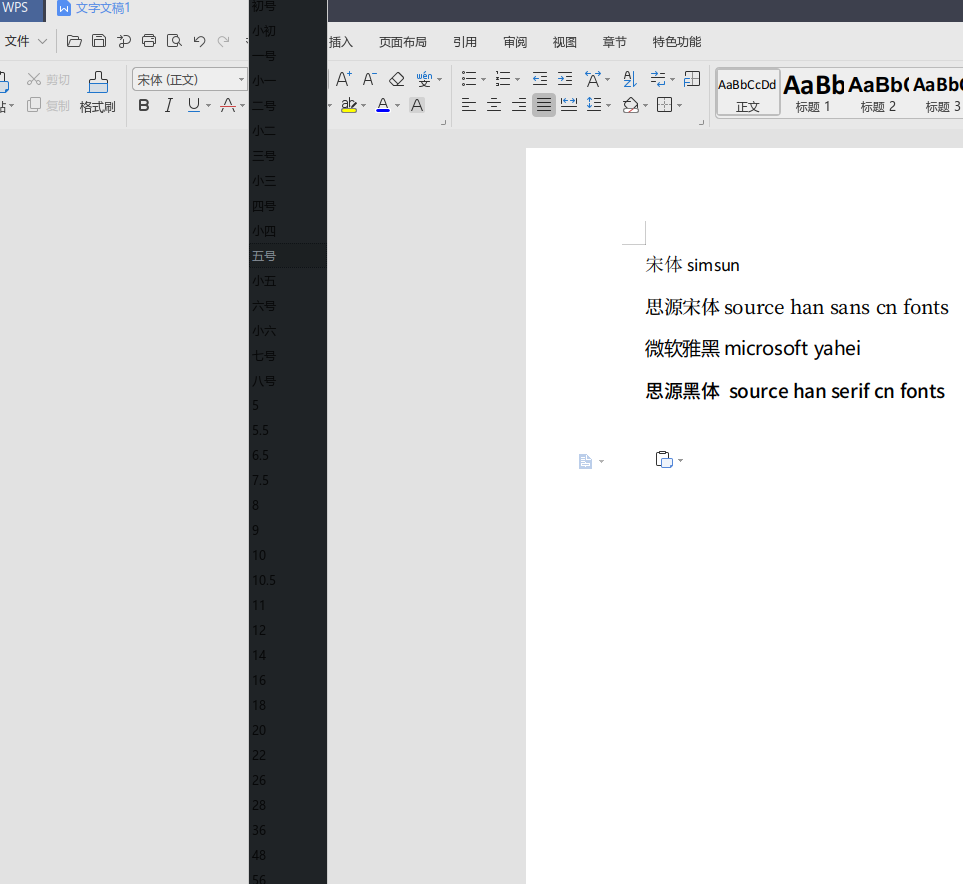Click the Undo arrow
The image size is (963, 884).
pyautogui.click(x=199, y=41)
